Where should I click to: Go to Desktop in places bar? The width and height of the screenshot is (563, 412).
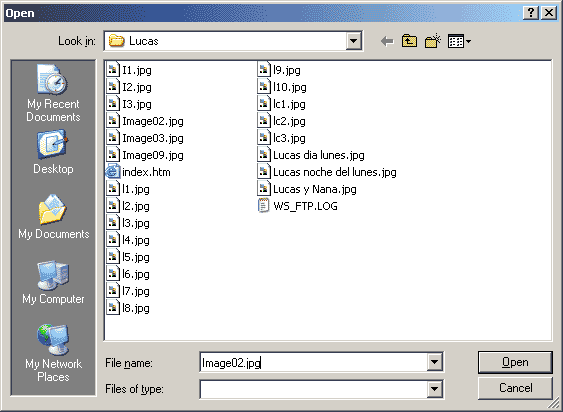(x=53, y=152)
